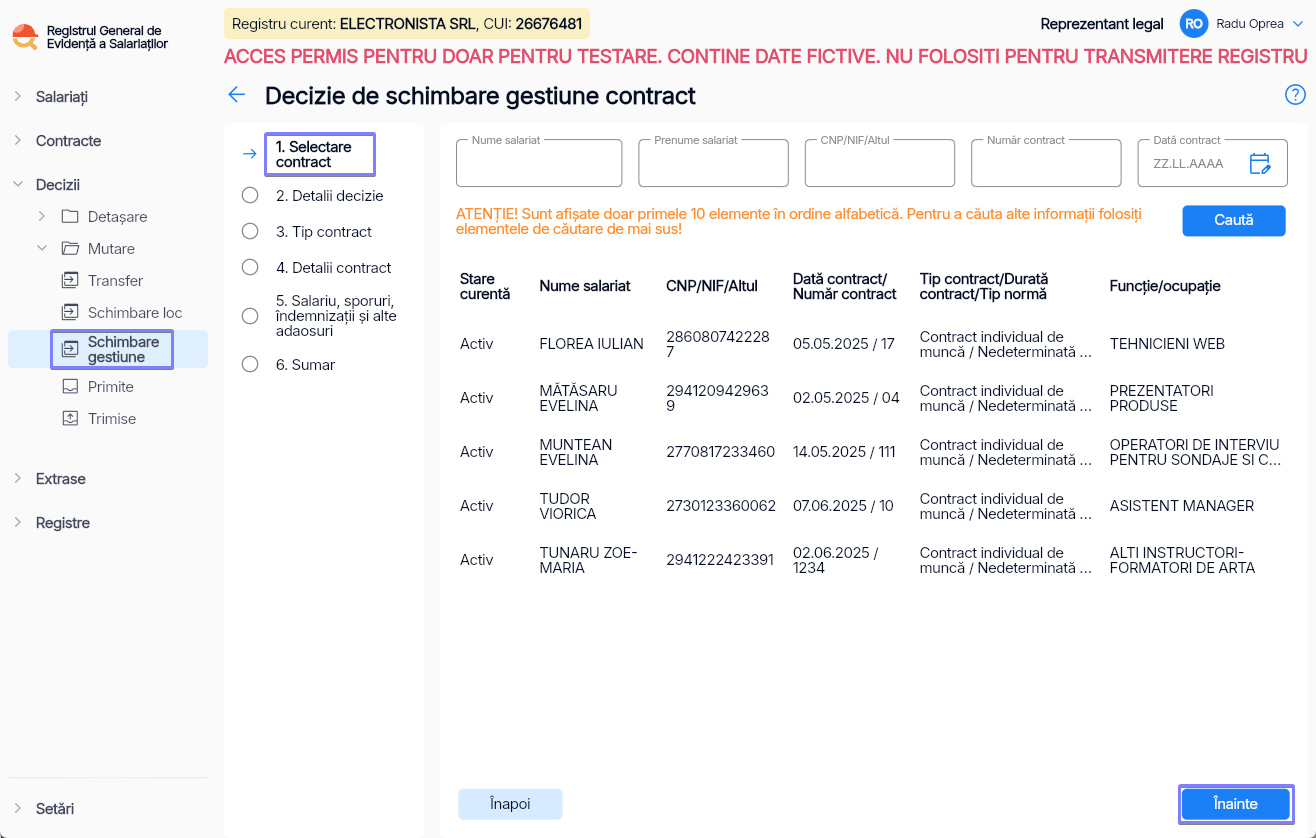Select the MUNTEAN EVELINA contract row
1316x838 pixels.
(x=872, y=452)
